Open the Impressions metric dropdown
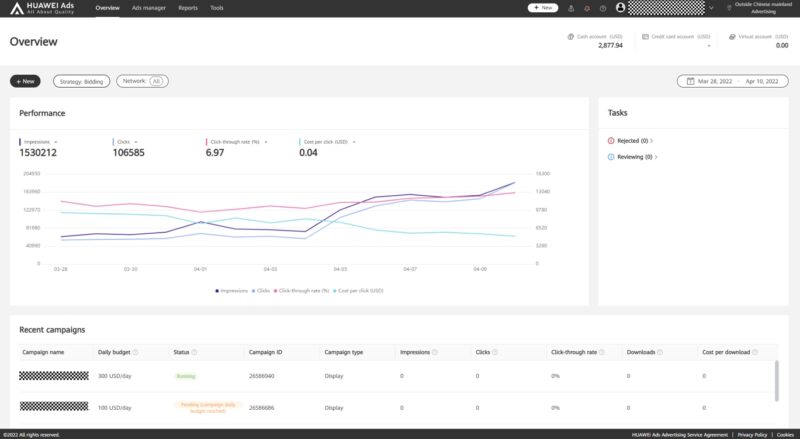 coord(55,142)
